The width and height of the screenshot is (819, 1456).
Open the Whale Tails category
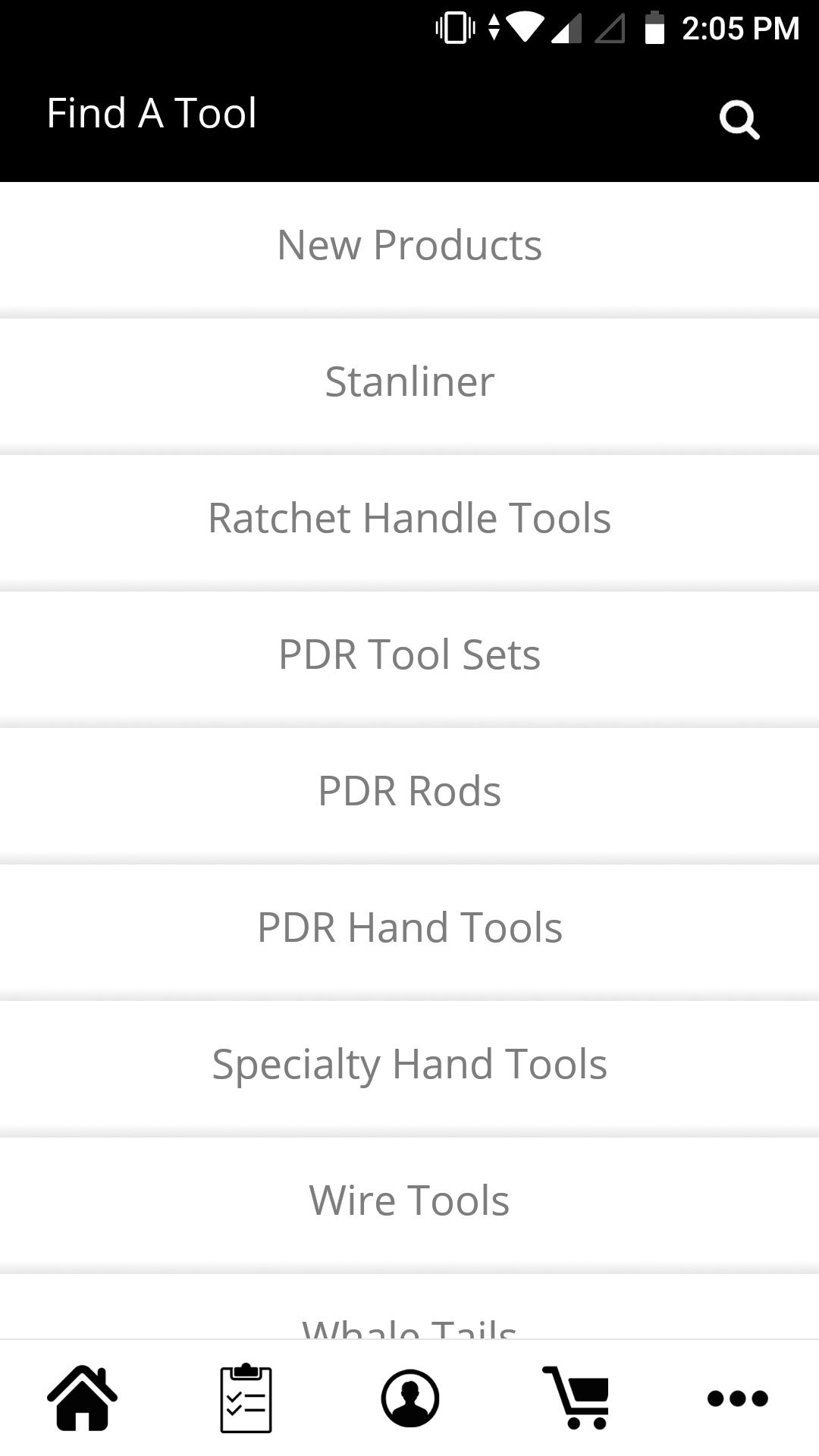(x=409, y=1308)
